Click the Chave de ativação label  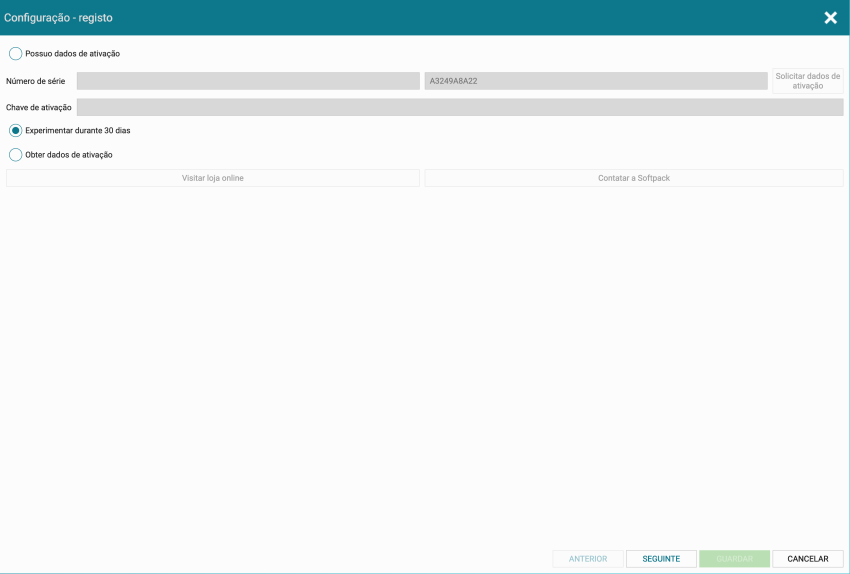pos(39,107)
